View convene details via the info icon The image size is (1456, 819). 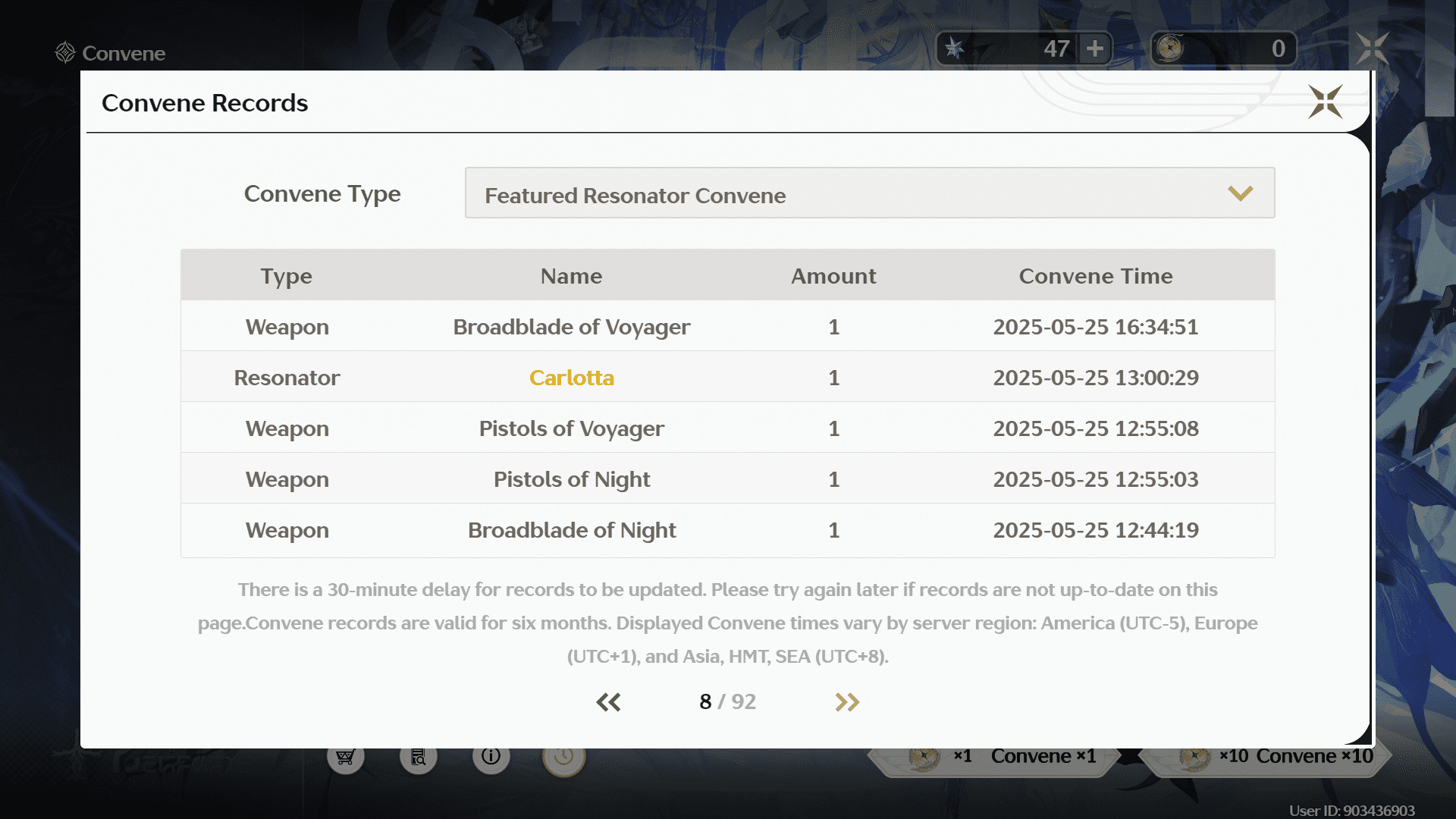tap(491, 756)
